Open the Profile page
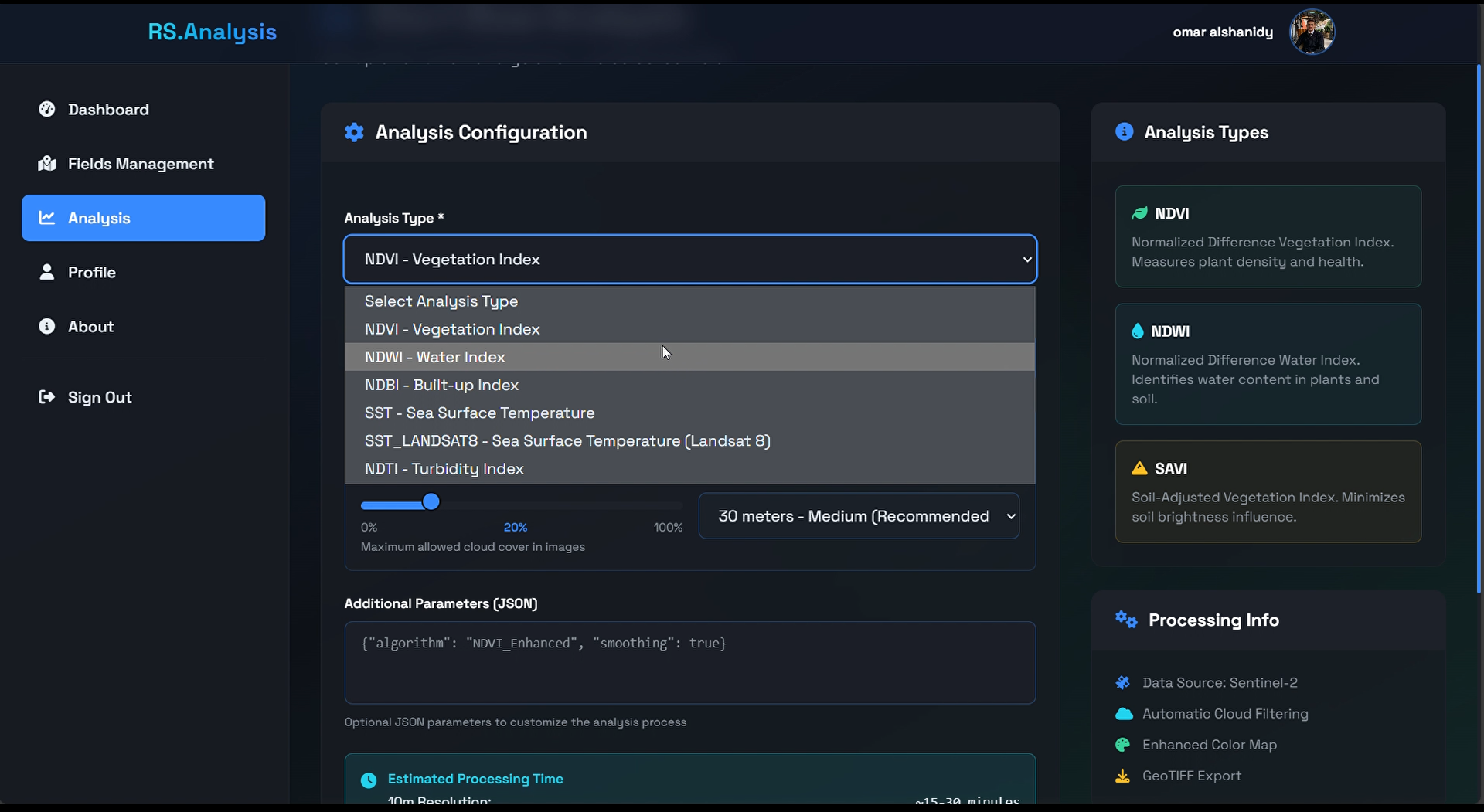 [x=144, y=272]
